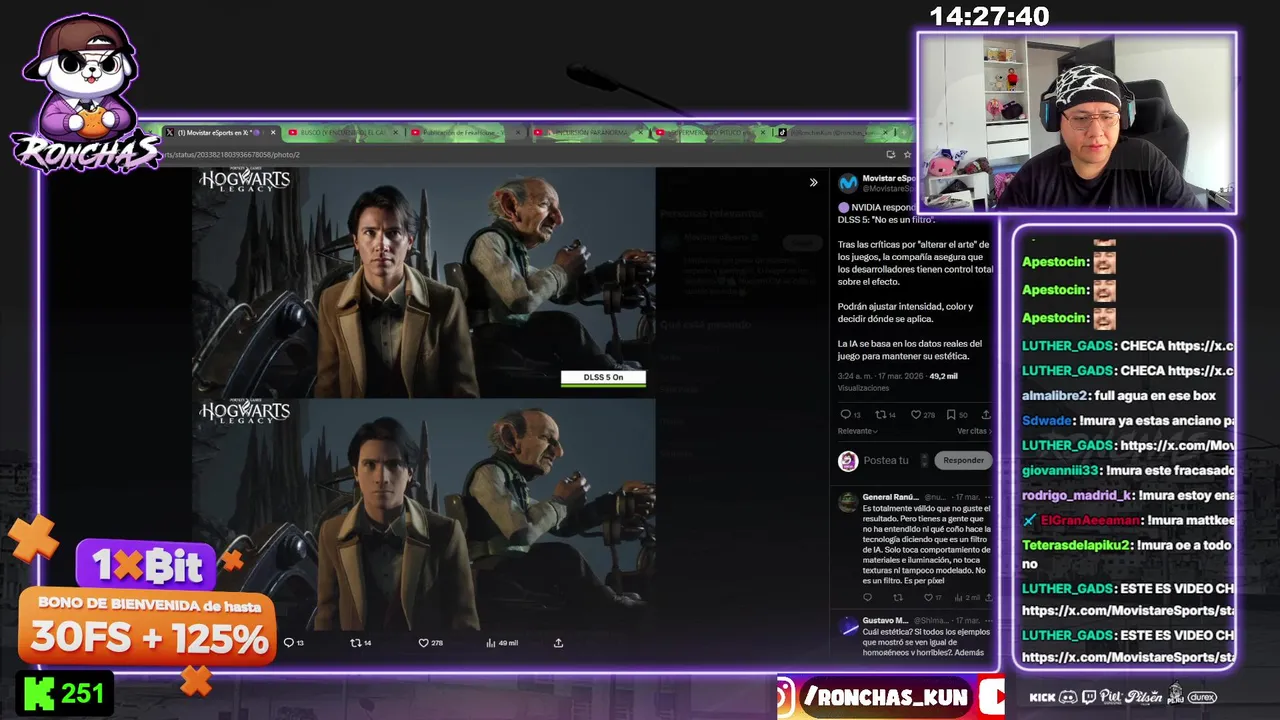Open the Publicación de Fekalhouse tab
Viewport: 1280px width, 720px height.
coord(465,132)
